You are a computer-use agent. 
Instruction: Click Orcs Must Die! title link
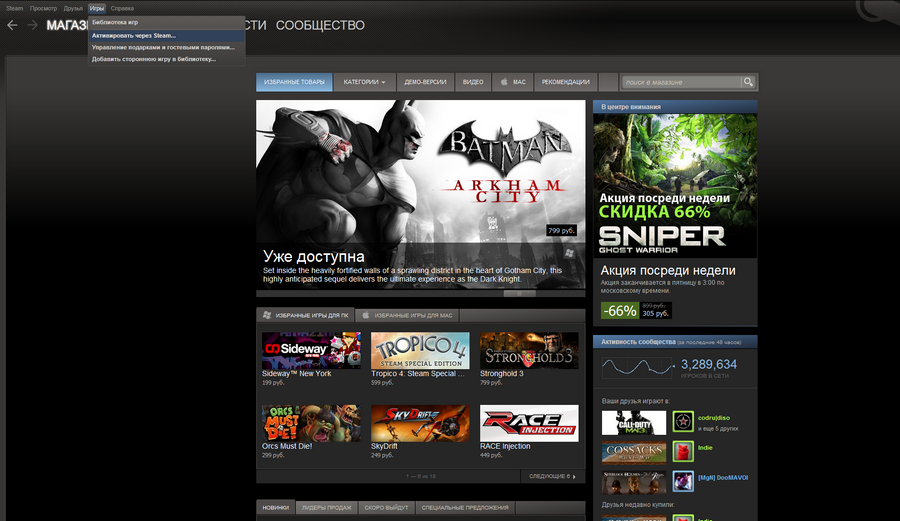[287, 446]
